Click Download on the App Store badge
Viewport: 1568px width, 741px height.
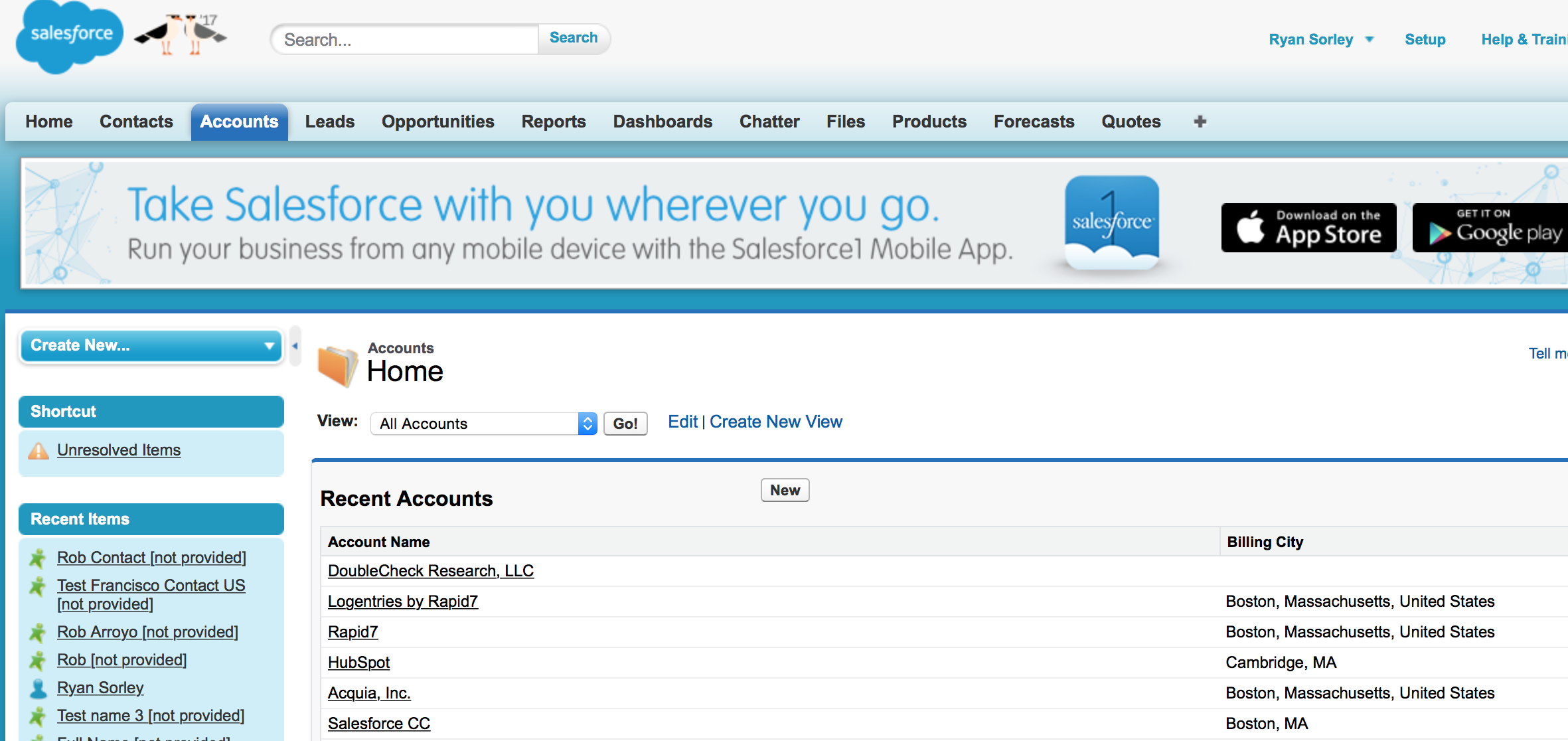coord(1308,228)
